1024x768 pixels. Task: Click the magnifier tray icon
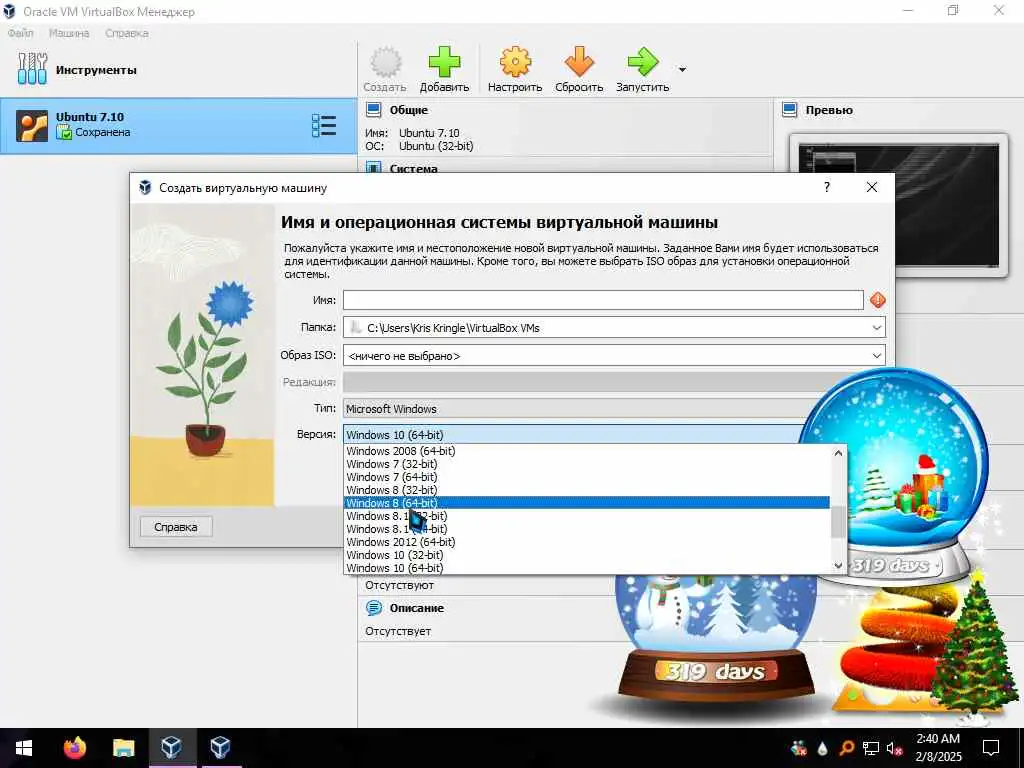coord(846,748)
